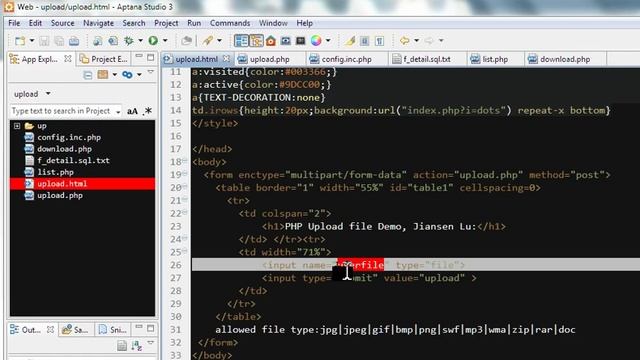Open the Window menu
This screenshot has height=360, width=640.
[273, 23]
